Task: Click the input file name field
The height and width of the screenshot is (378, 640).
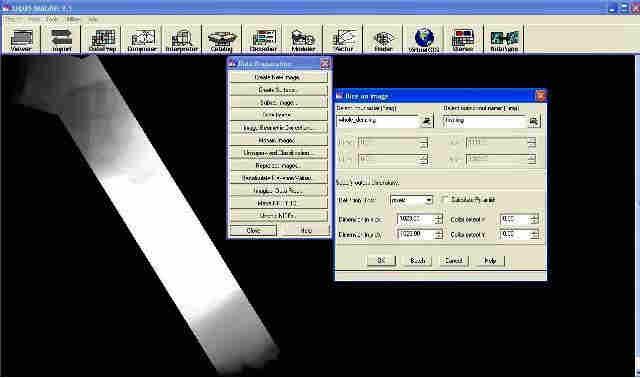Action: [378, 121]
